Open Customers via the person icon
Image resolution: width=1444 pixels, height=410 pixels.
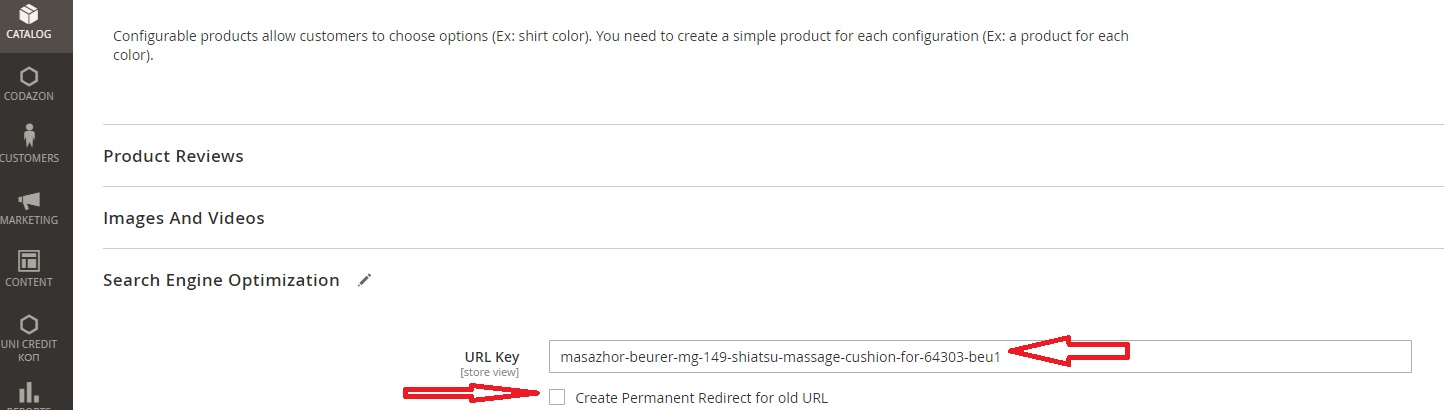29,136
